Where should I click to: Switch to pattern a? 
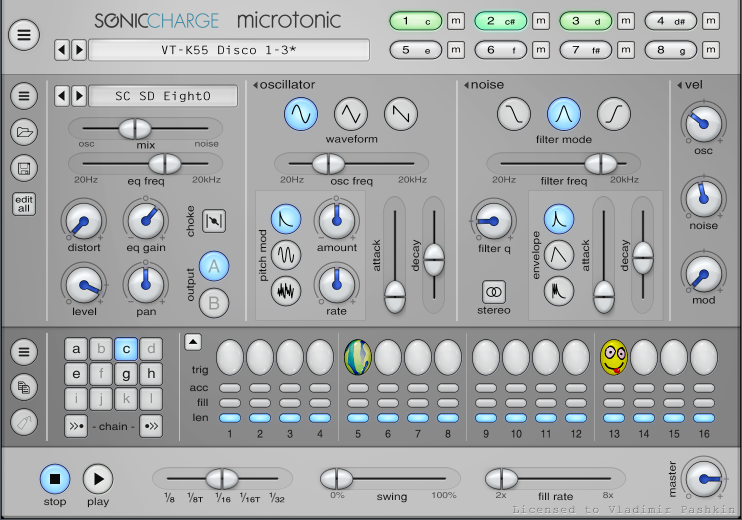tap(76, 349)
